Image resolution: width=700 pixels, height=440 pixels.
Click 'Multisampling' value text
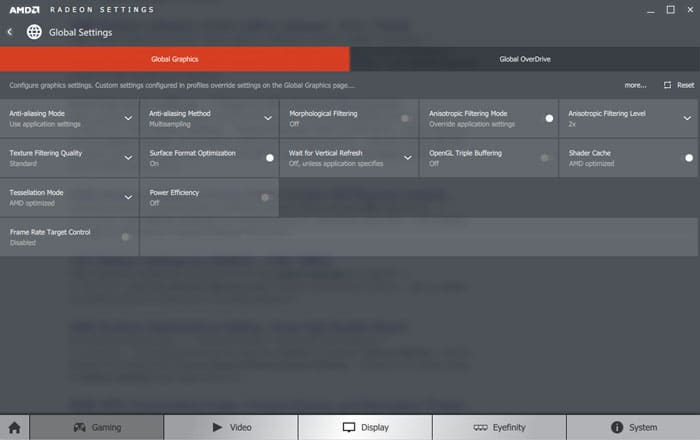click(170, 124)
